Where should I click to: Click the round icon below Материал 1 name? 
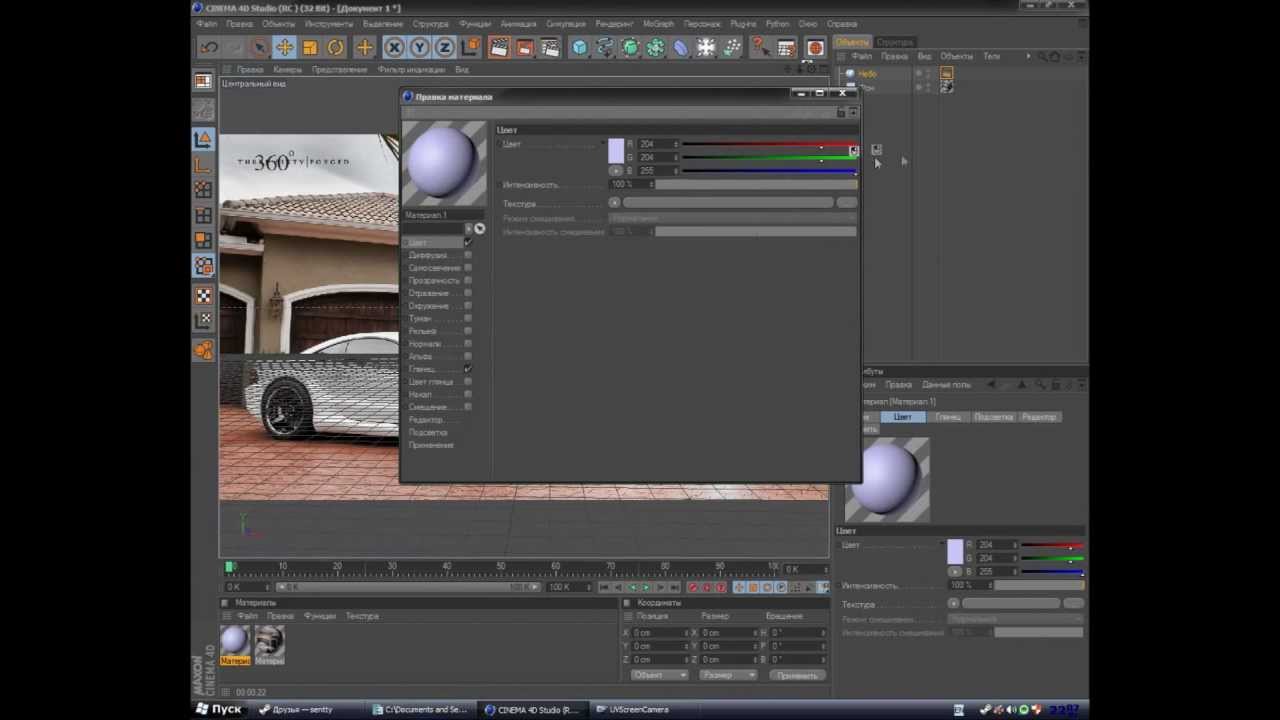(479, 229)
